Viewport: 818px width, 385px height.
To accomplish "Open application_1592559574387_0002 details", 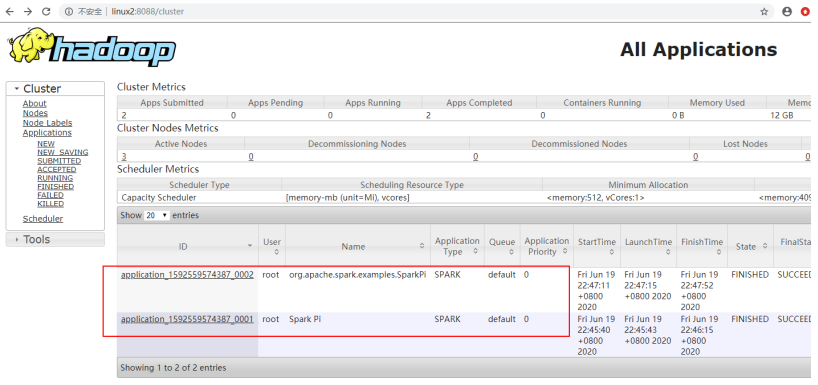I will click(x=187, y=274).
